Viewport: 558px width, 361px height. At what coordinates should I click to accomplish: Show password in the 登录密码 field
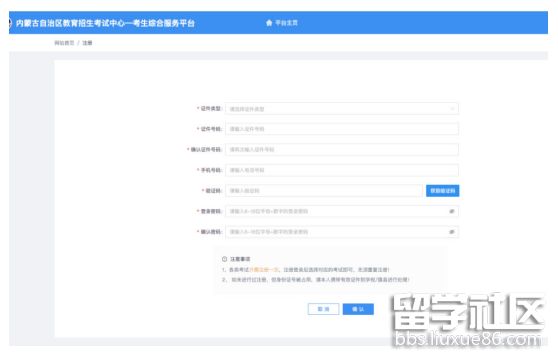click(x=452, y=211)
